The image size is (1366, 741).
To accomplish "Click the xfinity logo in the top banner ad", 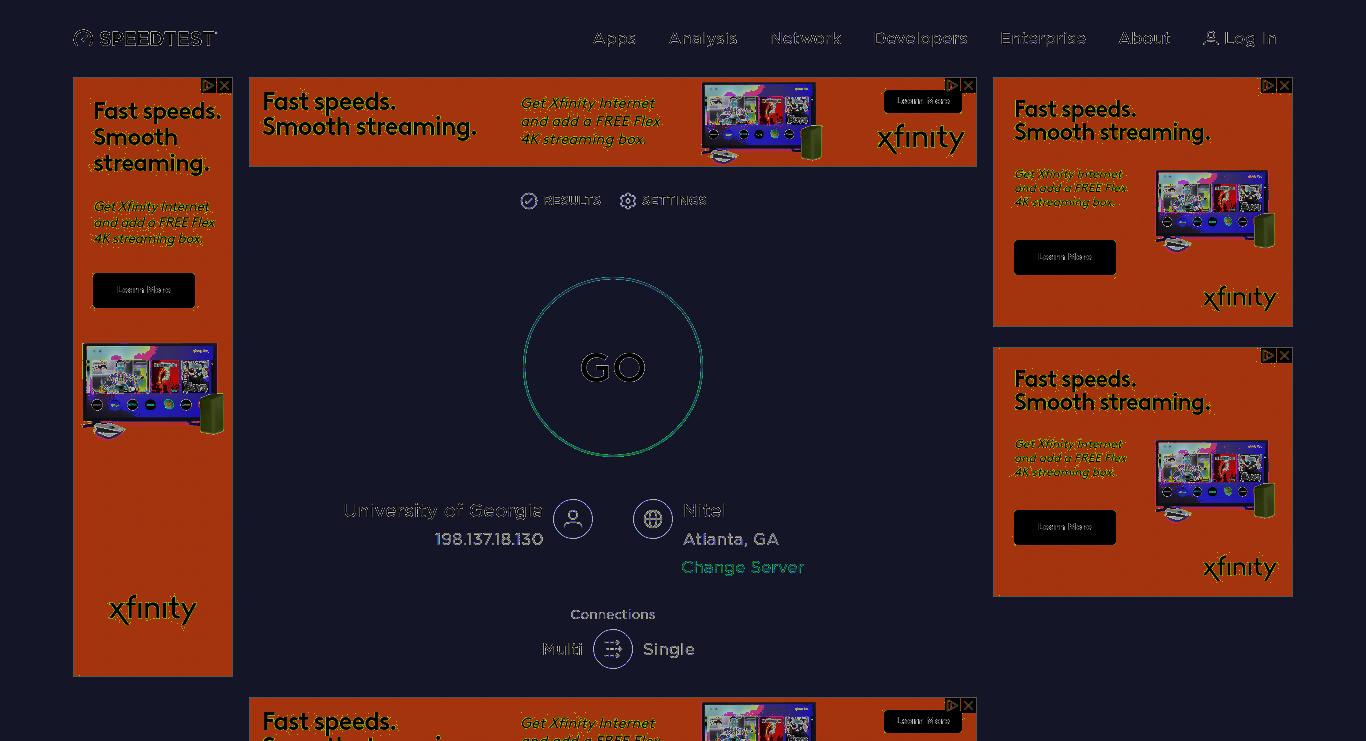I will tap(920, 139).
